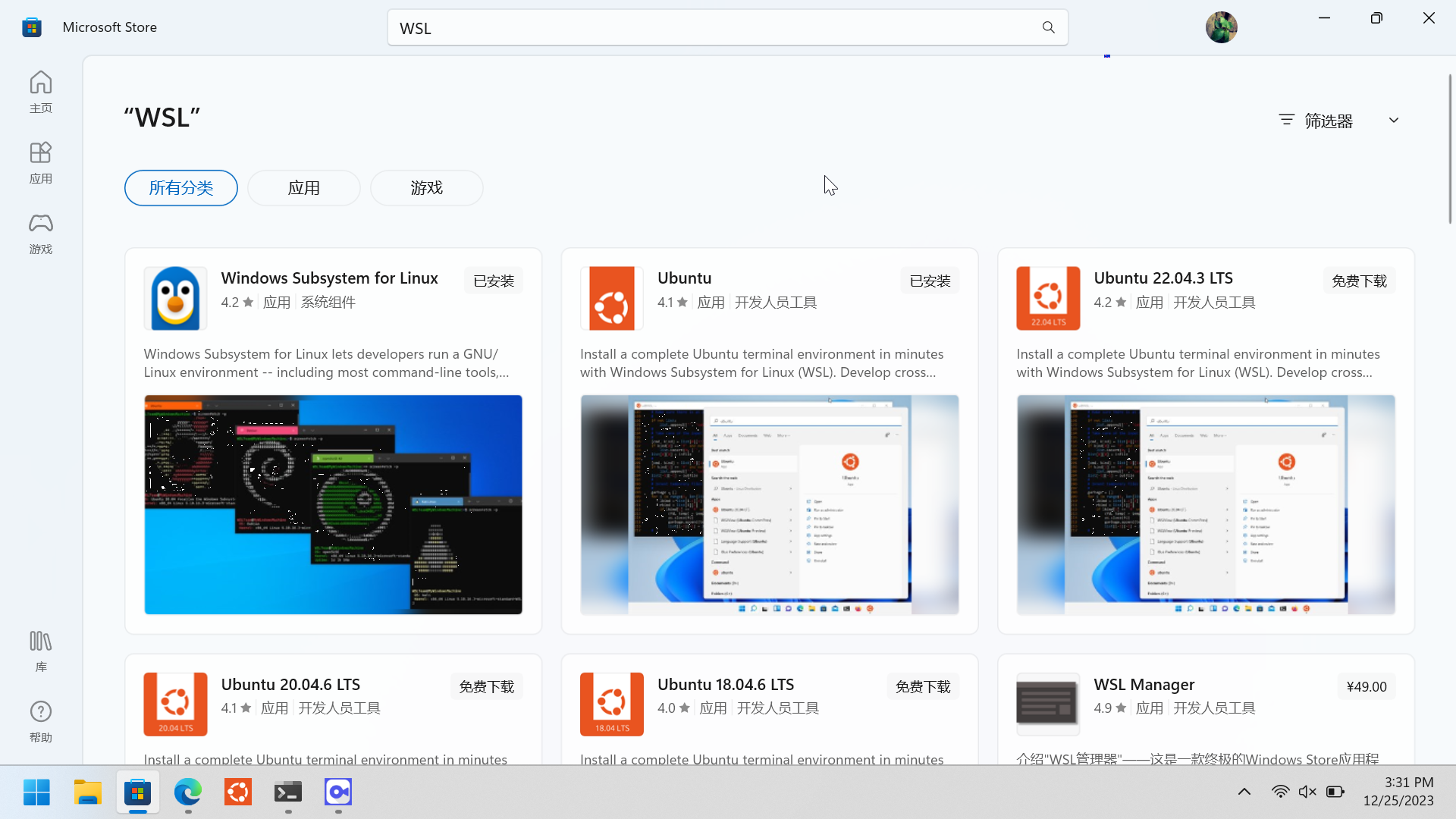Image resolution: width=1456 pixels, height=819 pixels.
Task: Open the Help (帮助) sidebar icon
Action: click(41, 721)
